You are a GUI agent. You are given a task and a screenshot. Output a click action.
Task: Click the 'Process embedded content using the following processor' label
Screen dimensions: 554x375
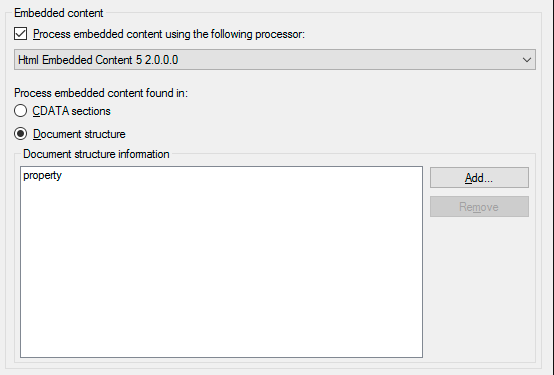(x=169, y=34)
